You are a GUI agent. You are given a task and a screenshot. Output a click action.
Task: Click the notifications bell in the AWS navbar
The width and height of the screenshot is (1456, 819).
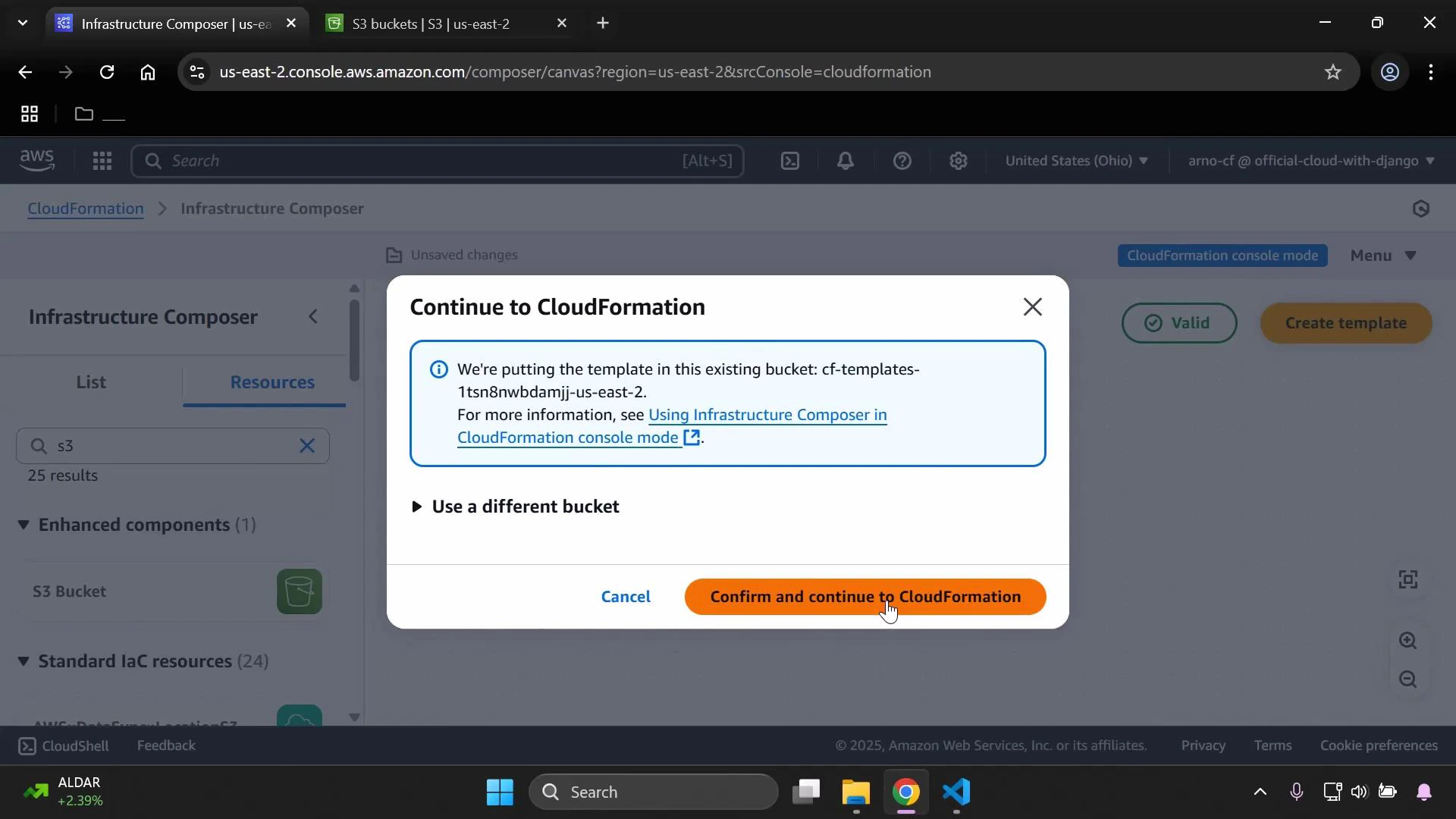[846, 161]
